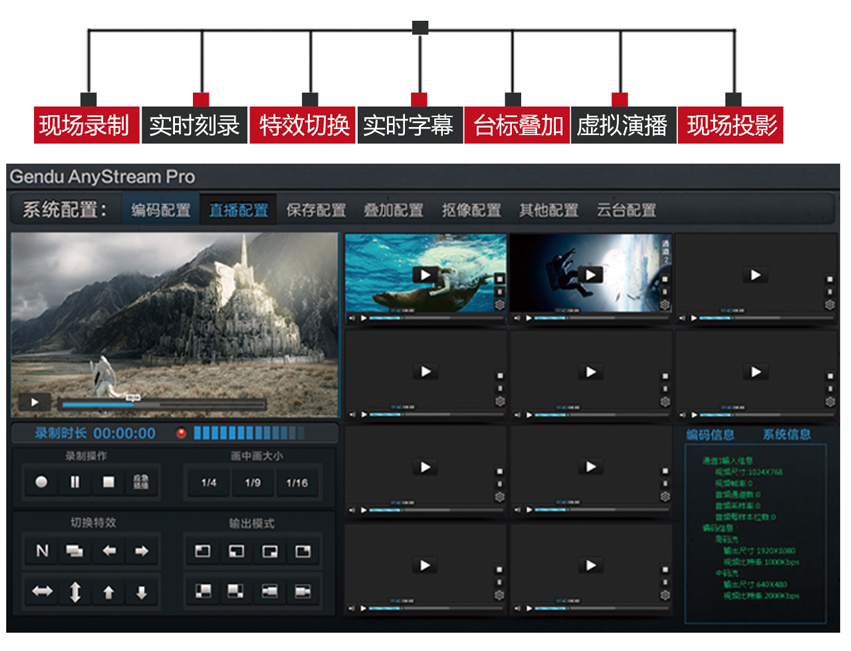The image size is (851, 651).
Task: Click the small play control under the seal video
Action: (364, 318)
